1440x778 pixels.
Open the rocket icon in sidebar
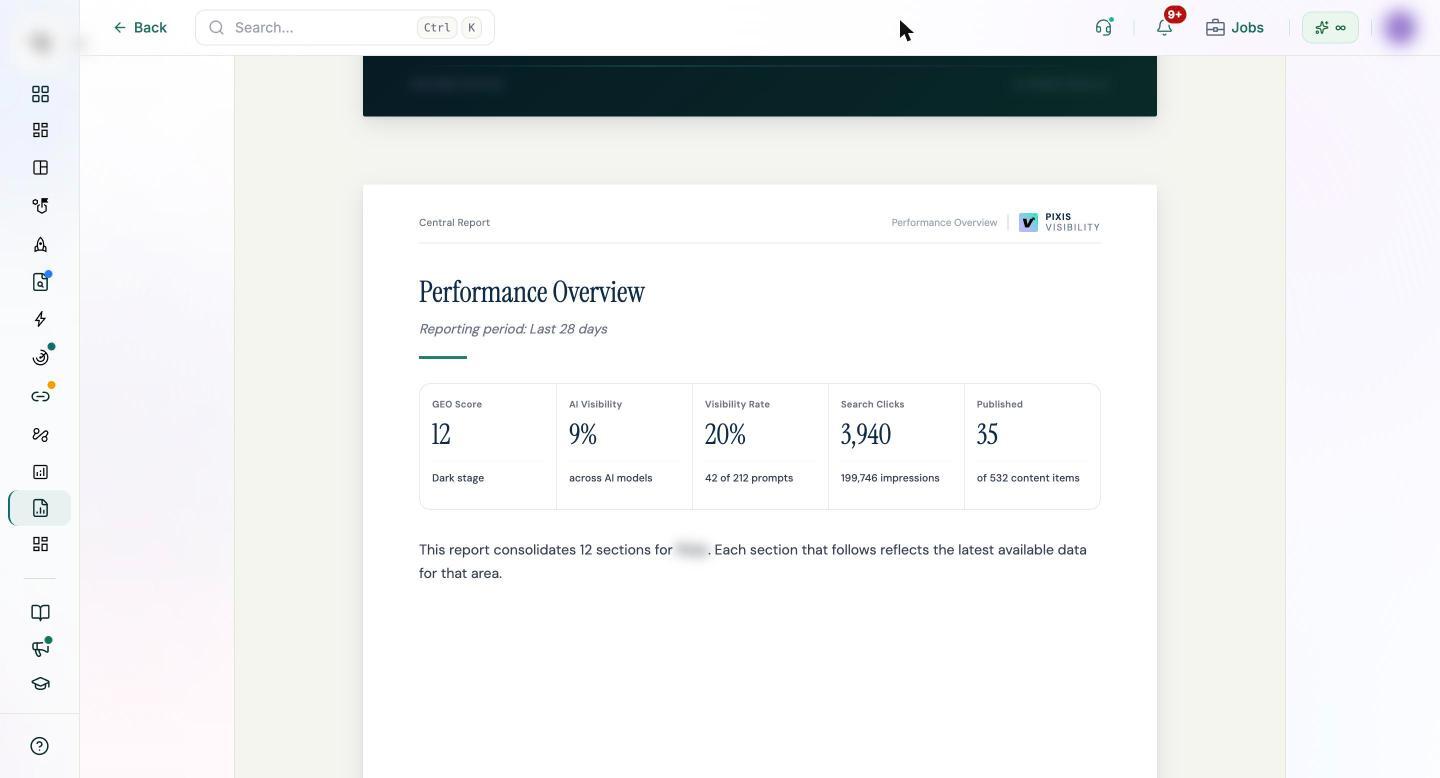click(40, 244)
